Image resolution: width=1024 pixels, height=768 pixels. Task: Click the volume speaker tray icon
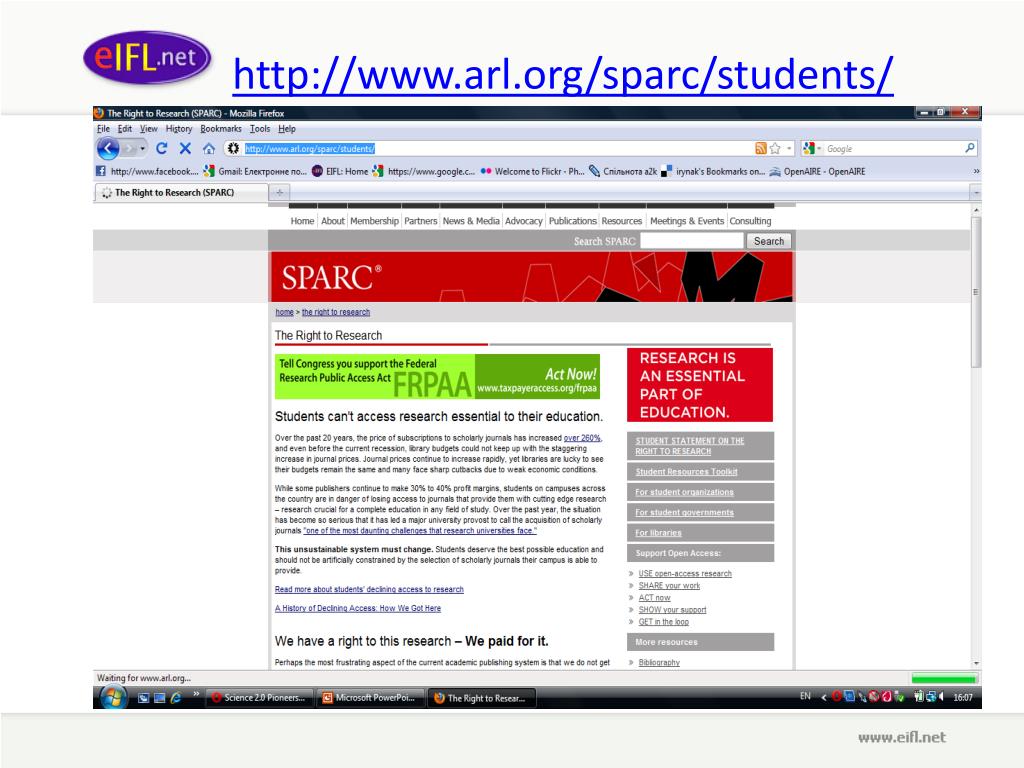(941, 697)
